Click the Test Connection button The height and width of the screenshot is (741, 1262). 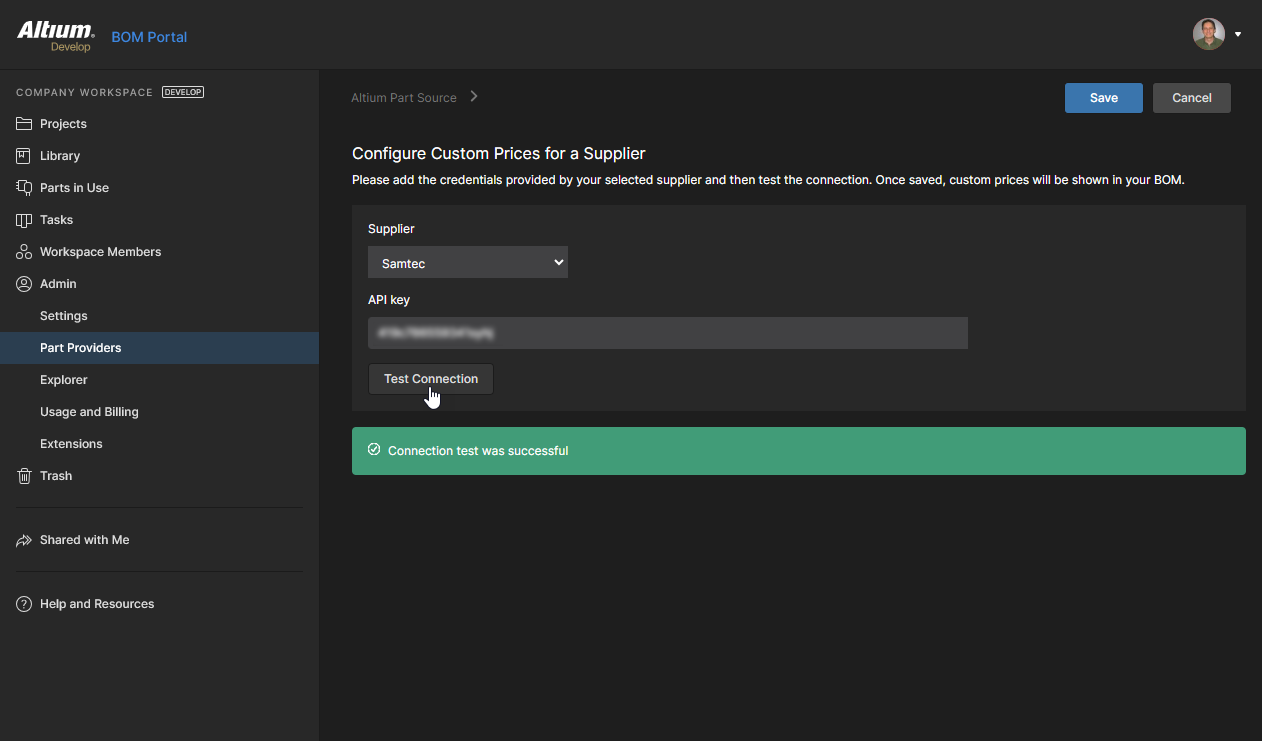click(430, 379)
